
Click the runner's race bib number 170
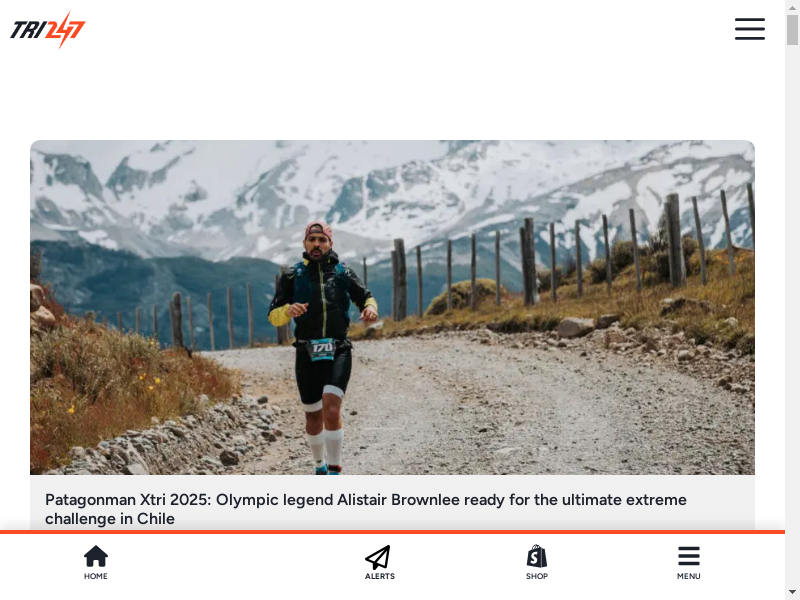point(322,348)
